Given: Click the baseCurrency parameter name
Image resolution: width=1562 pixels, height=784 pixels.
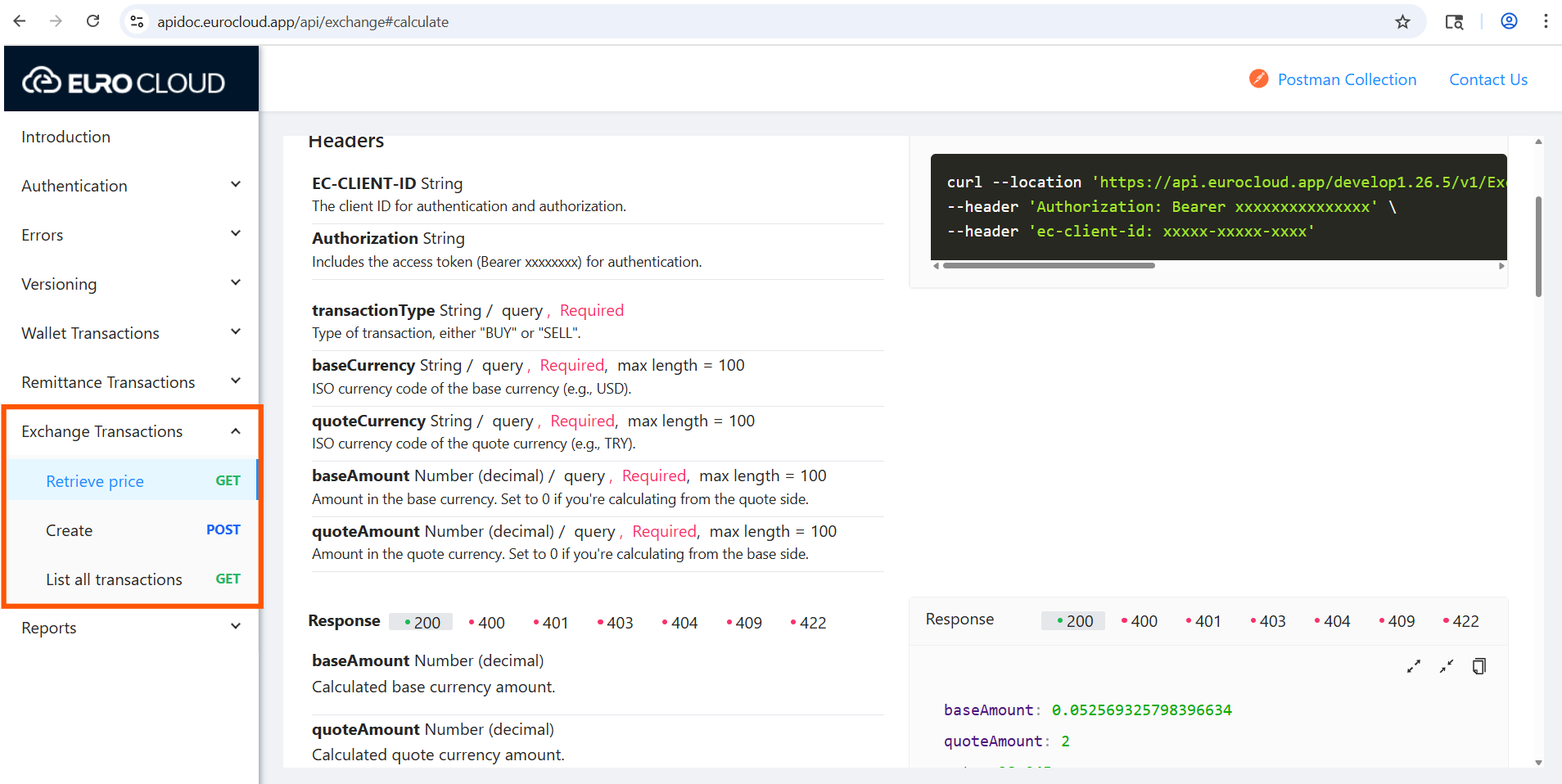Looking at the screenshot, I should pyautogui.click(x=363, y=365).
